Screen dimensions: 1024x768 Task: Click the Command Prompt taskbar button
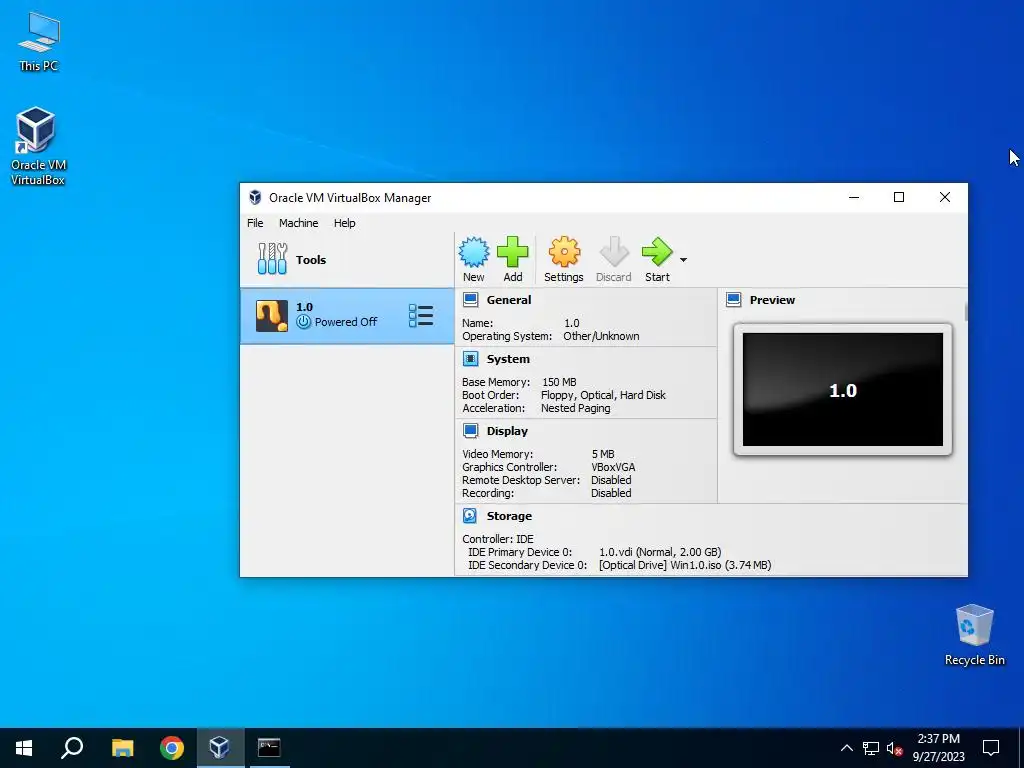pos(269,748)
